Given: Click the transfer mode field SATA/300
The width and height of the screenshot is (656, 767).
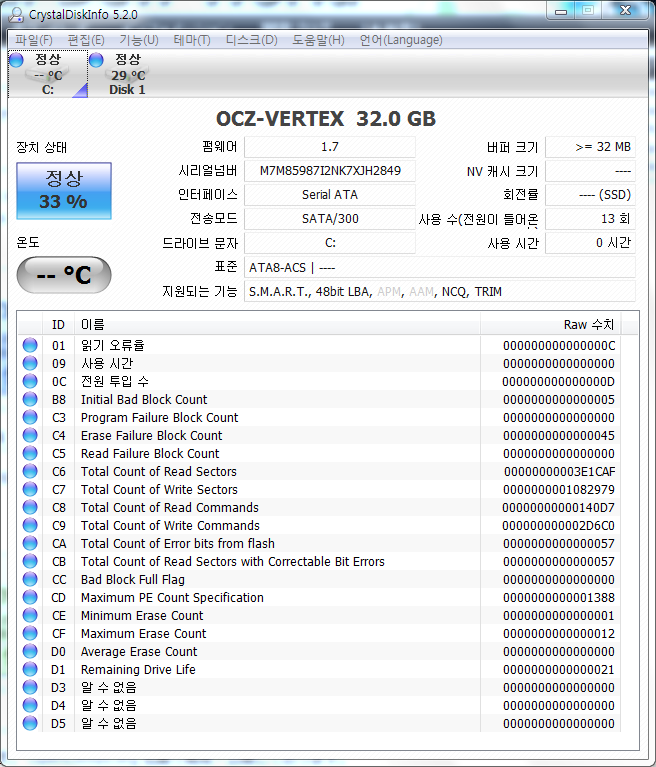Looking at the screenshot, I should pos(330,219).
